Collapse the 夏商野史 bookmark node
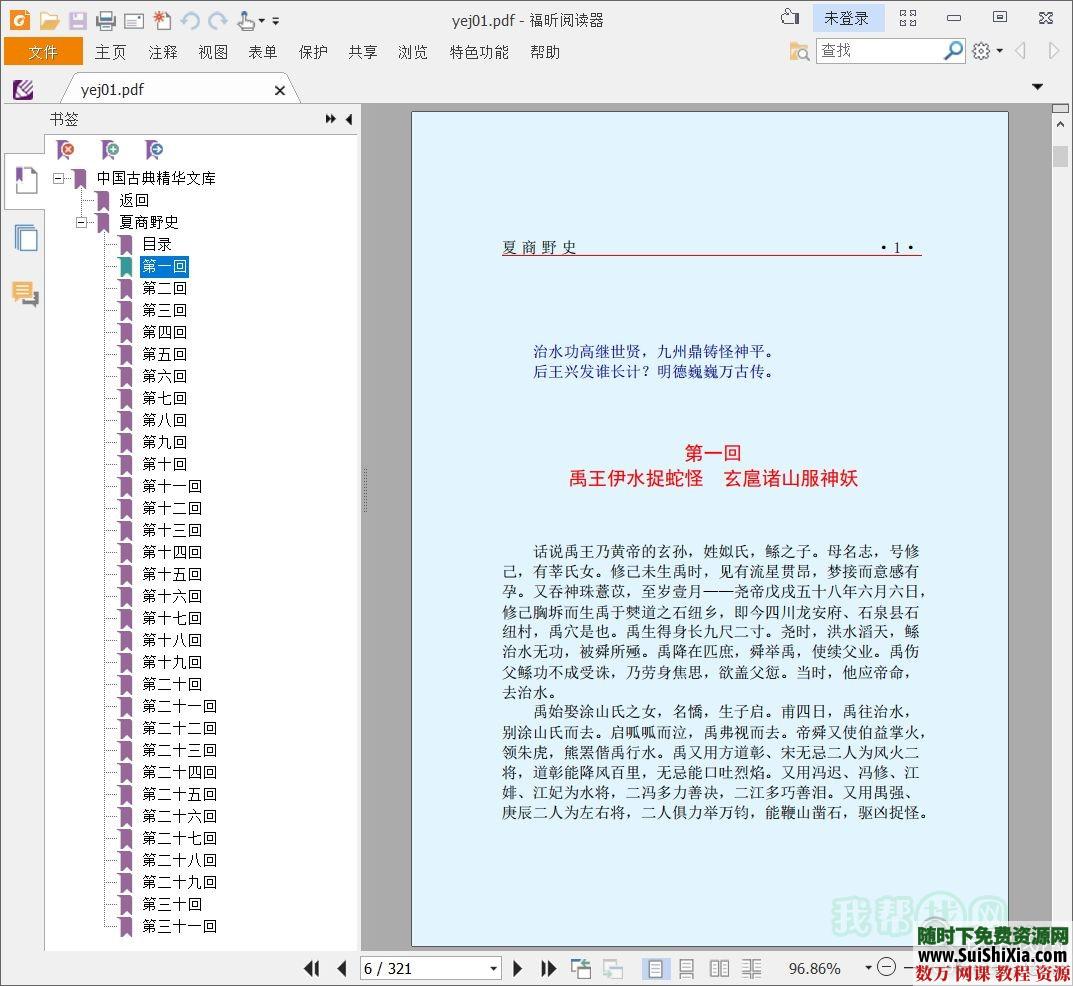The image size is (1073, 986). pyautogui.click(x=82, y=222)
